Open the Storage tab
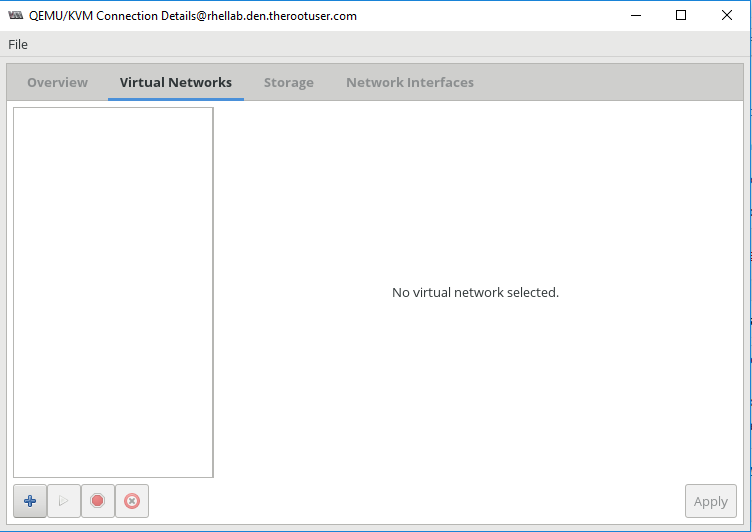The image size is (752, 532). click(x=289, y=83)
